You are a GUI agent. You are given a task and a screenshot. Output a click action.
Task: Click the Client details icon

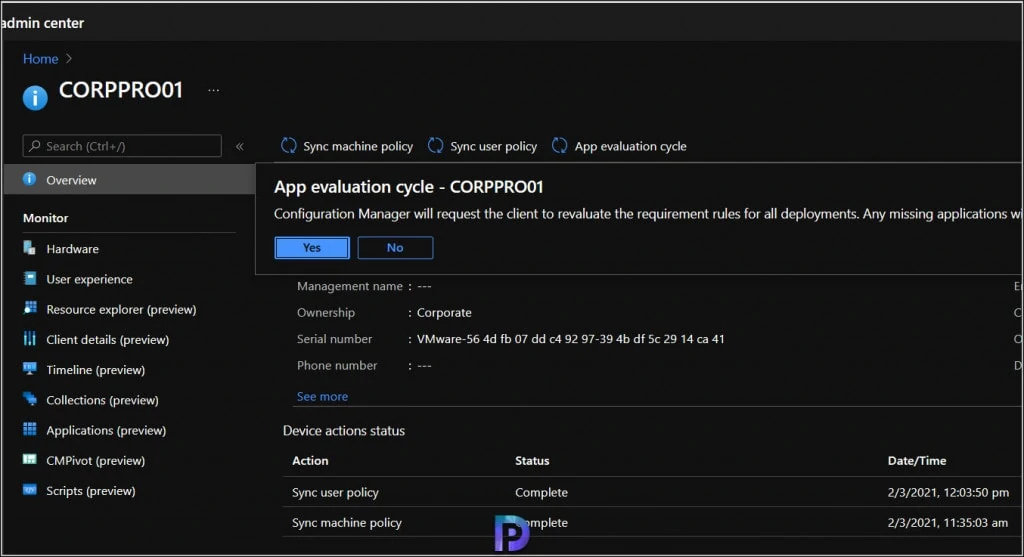coord(29,339)
